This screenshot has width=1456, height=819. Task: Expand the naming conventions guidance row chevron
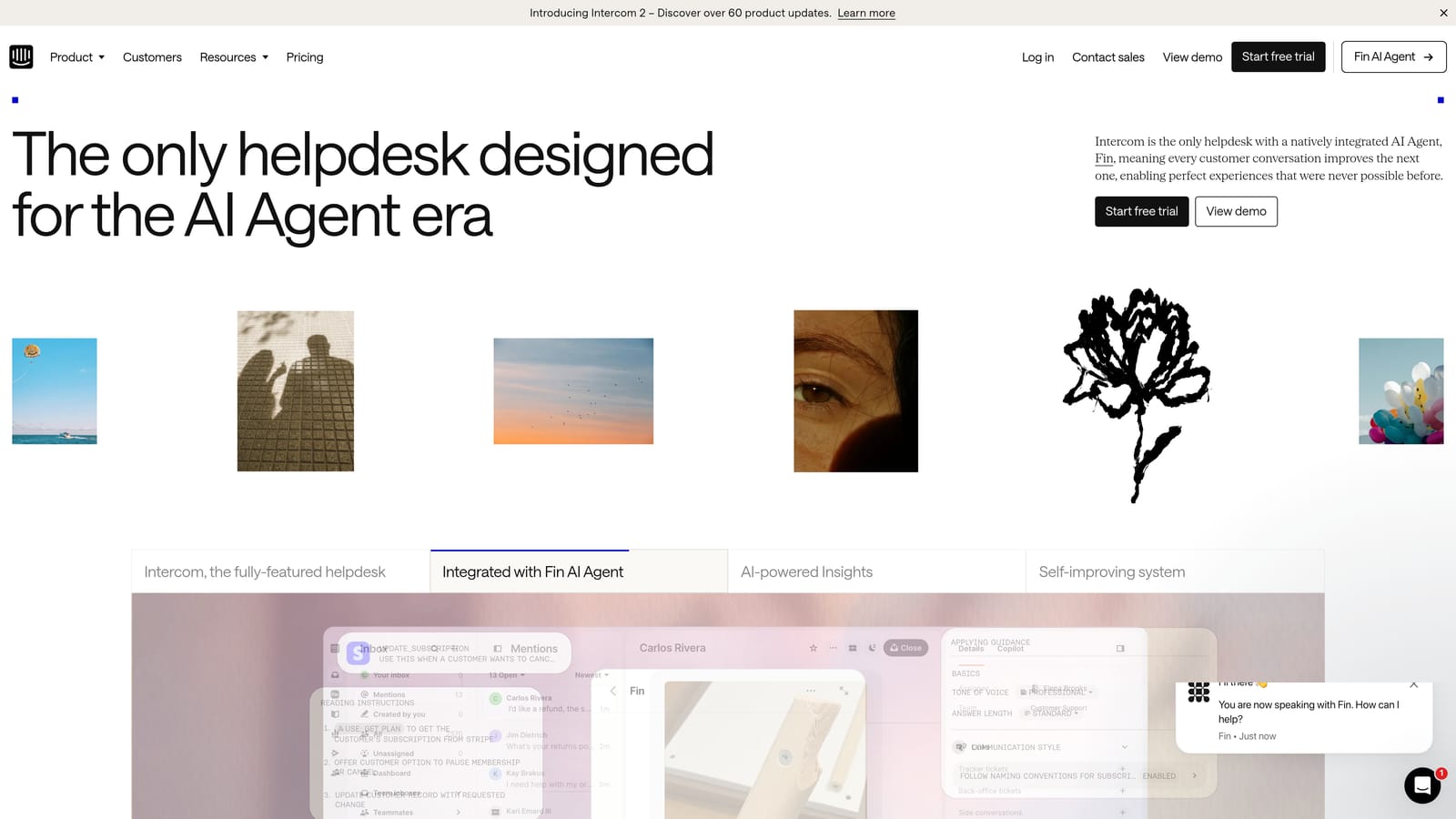click(1194, 775)
